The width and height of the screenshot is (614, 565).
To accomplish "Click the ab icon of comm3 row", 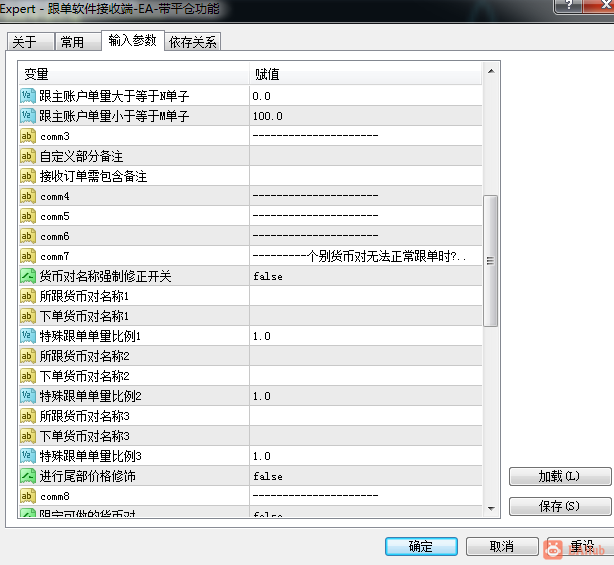I will (27, 136).
